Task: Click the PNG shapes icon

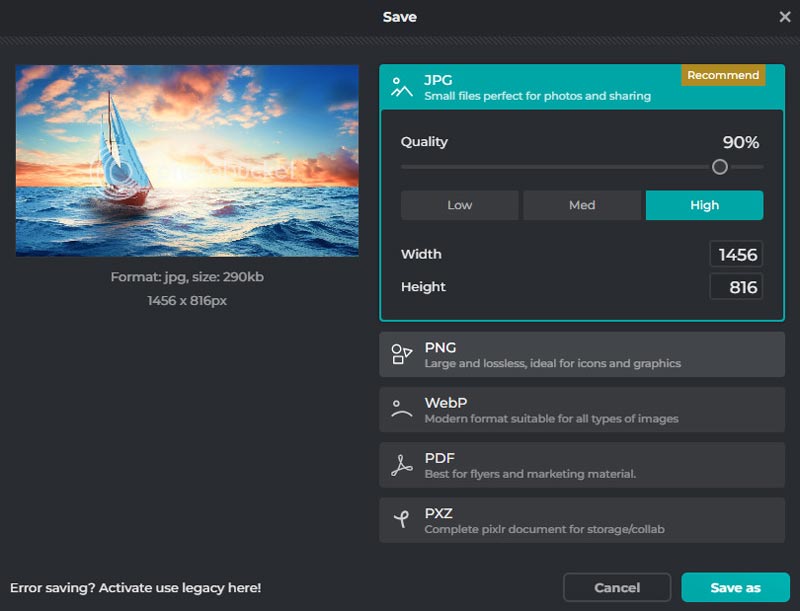Action: (402, 354)
